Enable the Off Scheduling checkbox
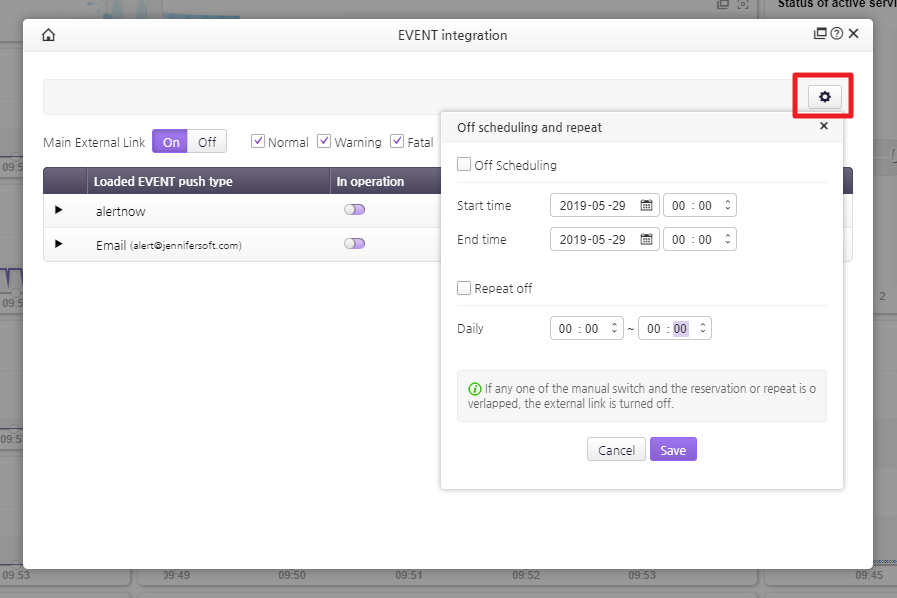 click(x=464, y=165)
